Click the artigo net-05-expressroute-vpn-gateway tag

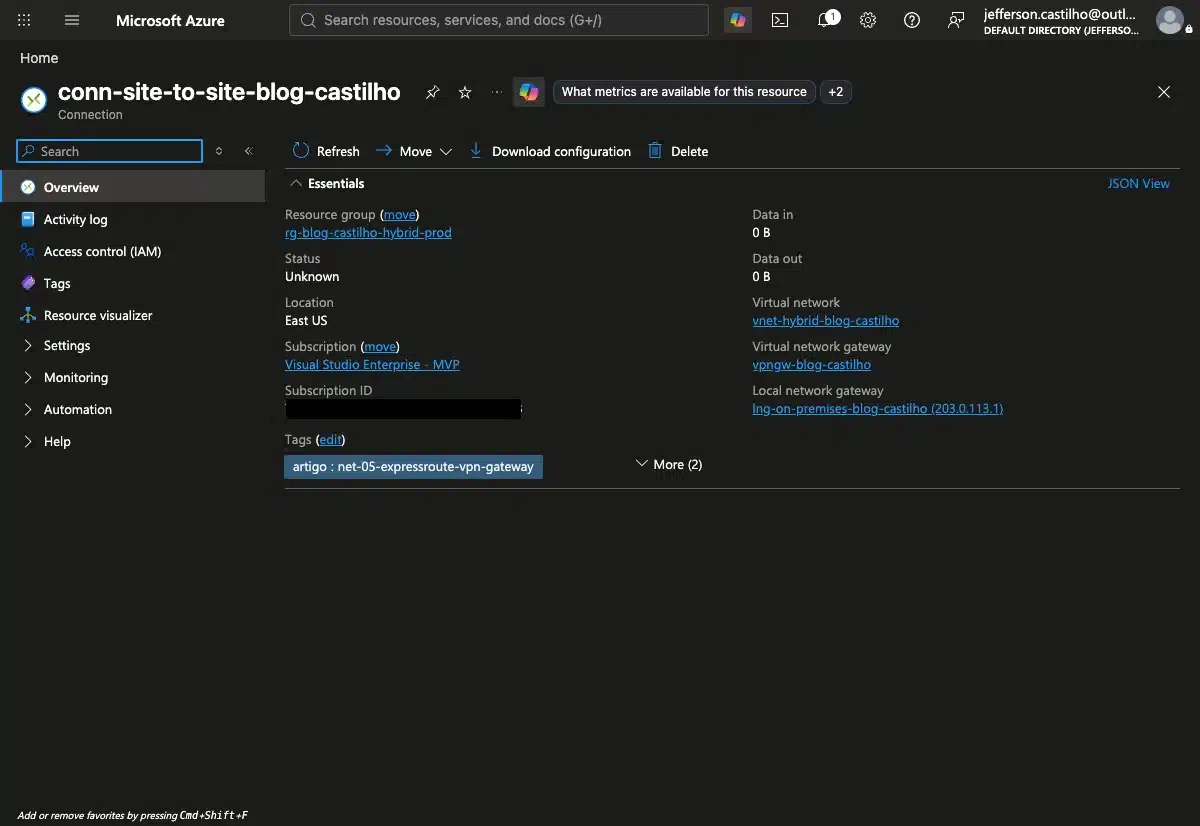pos(413,466)
